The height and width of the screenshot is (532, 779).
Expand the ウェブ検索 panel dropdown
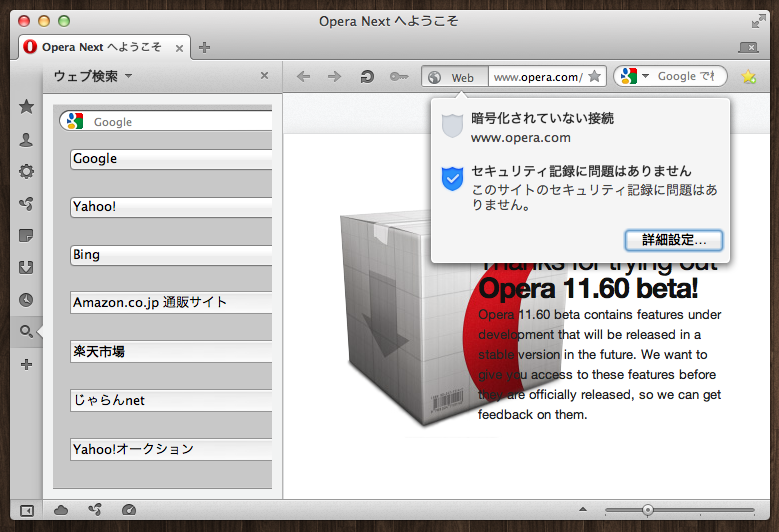click(129, 76)
